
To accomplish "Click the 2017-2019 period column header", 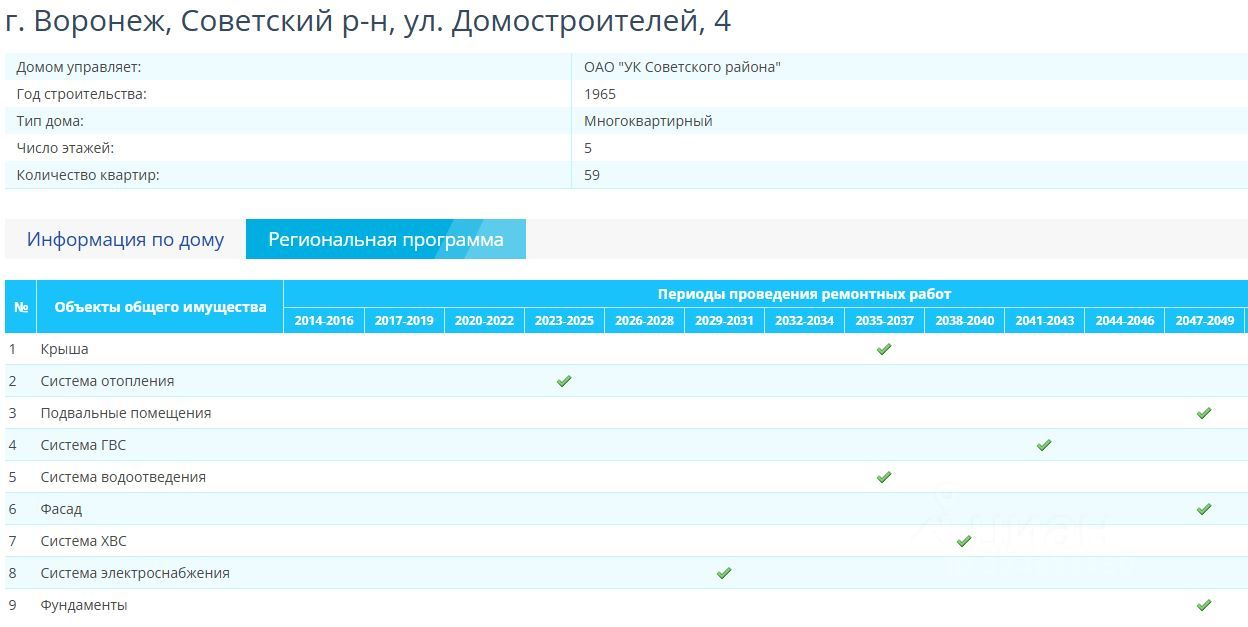I will 404,321.
